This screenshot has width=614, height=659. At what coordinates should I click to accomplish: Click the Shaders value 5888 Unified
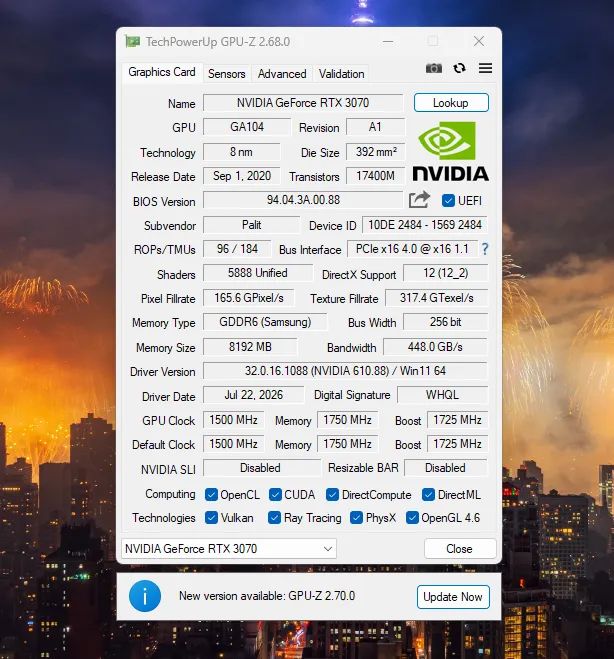click(258, 273)
